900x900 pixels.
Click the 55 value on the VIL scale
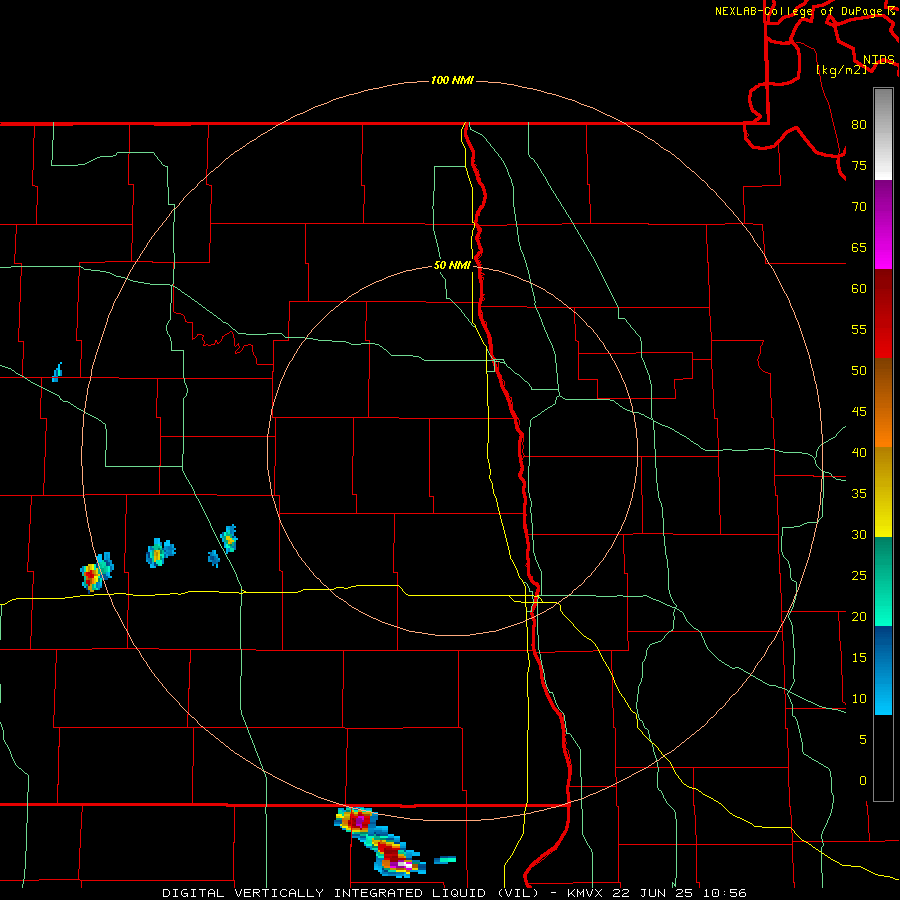(859, 329)
